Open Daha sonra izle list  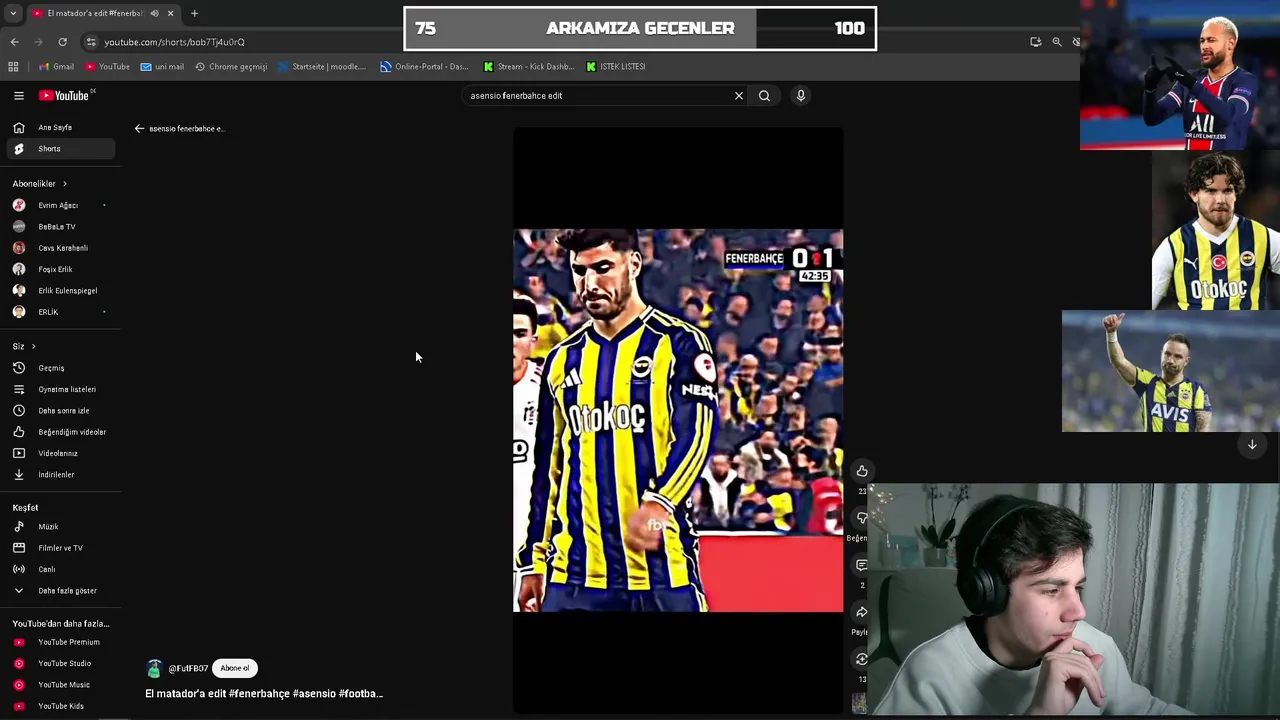[60, 410]
